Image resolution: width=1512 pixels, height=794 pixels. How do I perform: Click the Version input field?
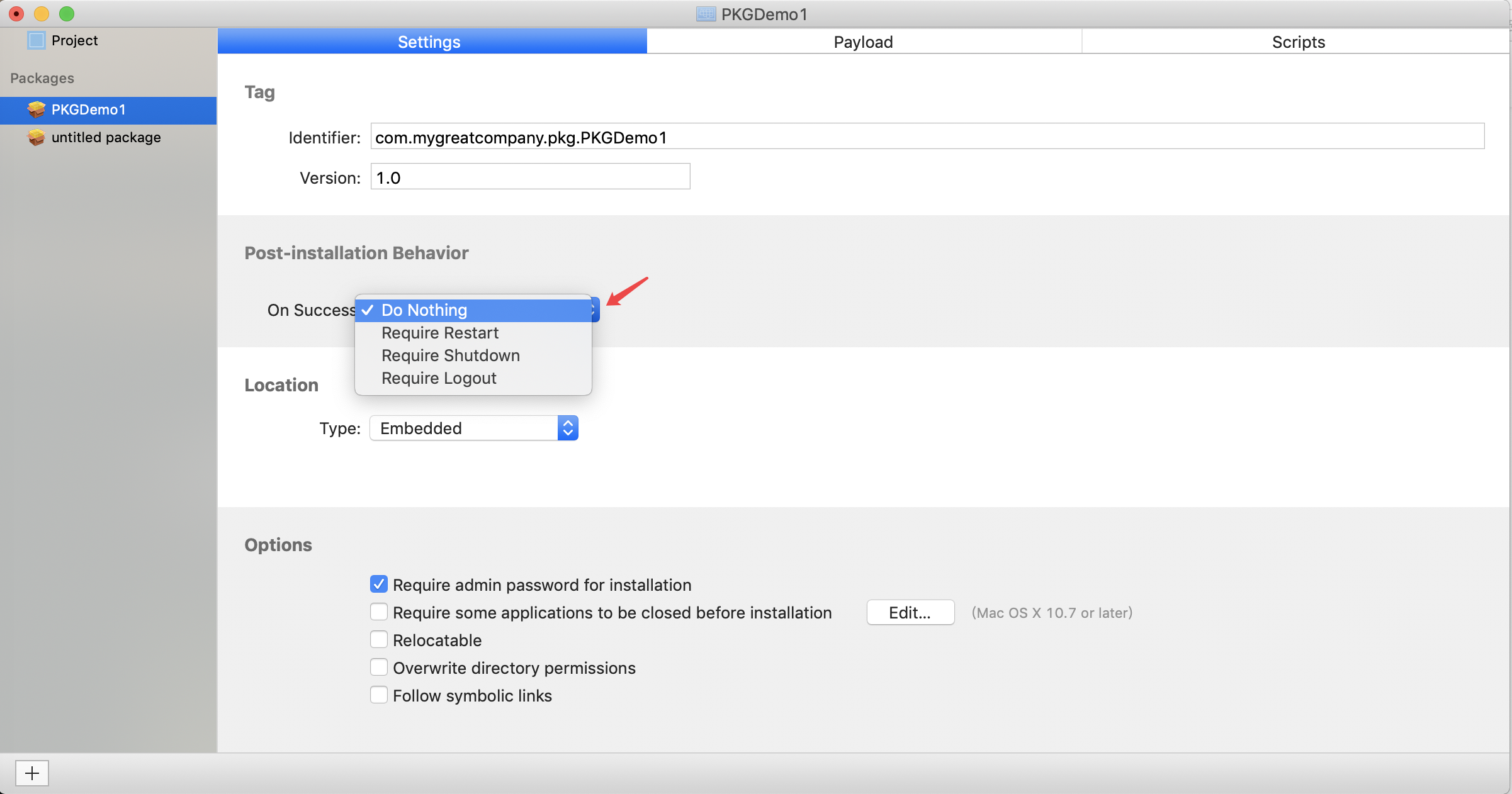pyautogui.click(x=529, y=177)
